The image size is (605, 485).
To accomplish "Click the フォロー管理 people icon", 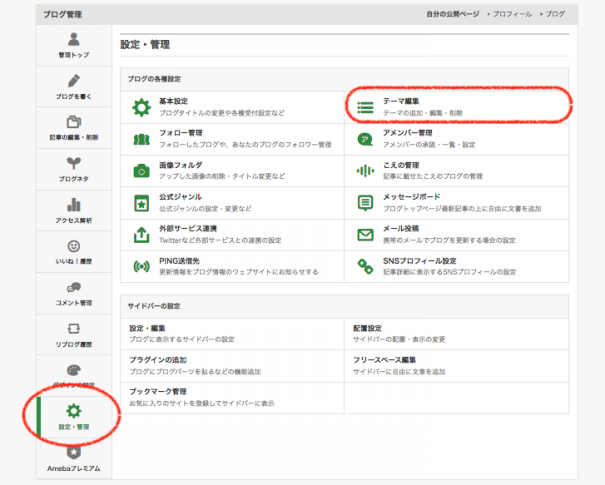I will click(x=141, y=138).
